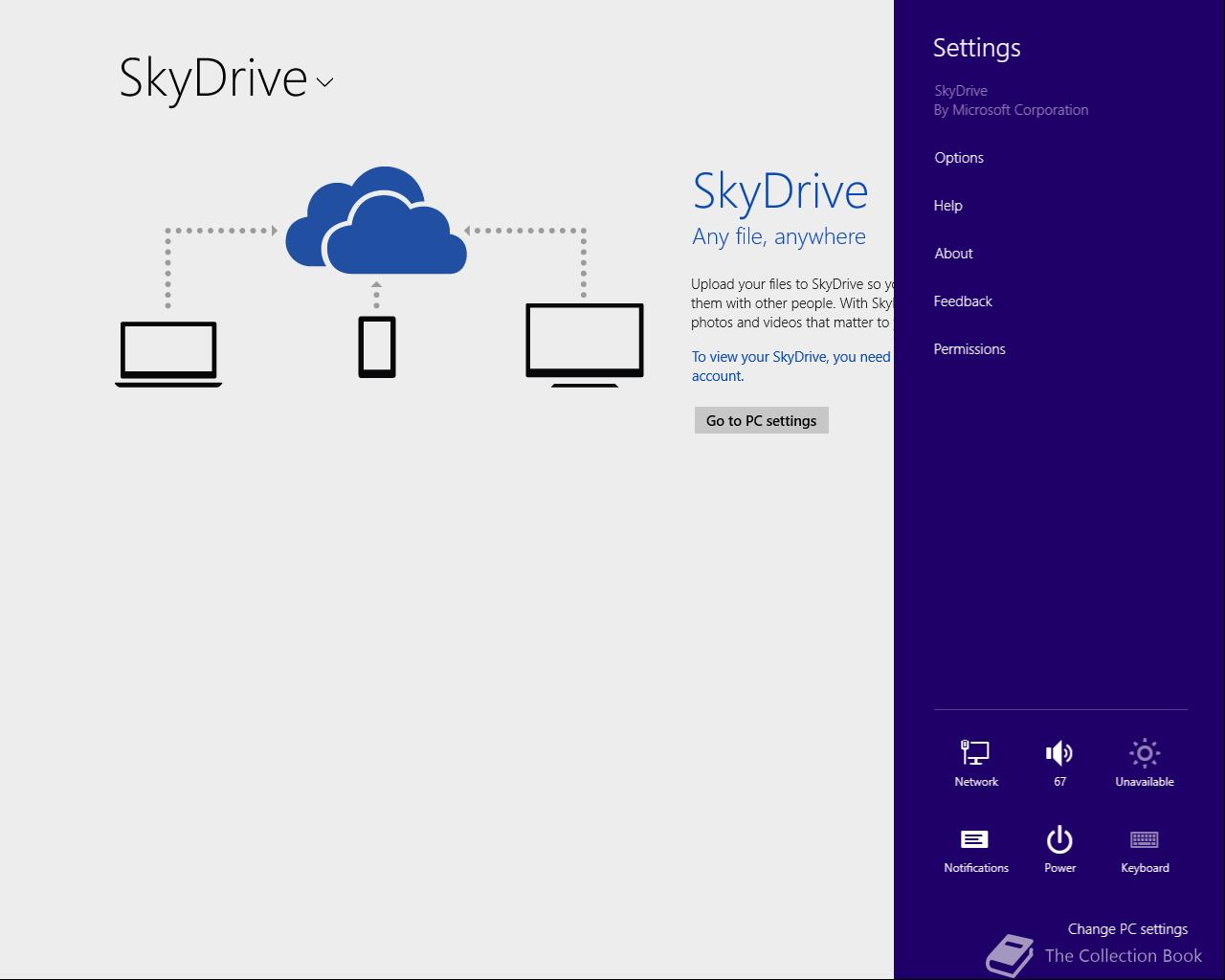Click the "Any file, anywhere" tagline
The image size is (1225, 980).
(779, 236)
